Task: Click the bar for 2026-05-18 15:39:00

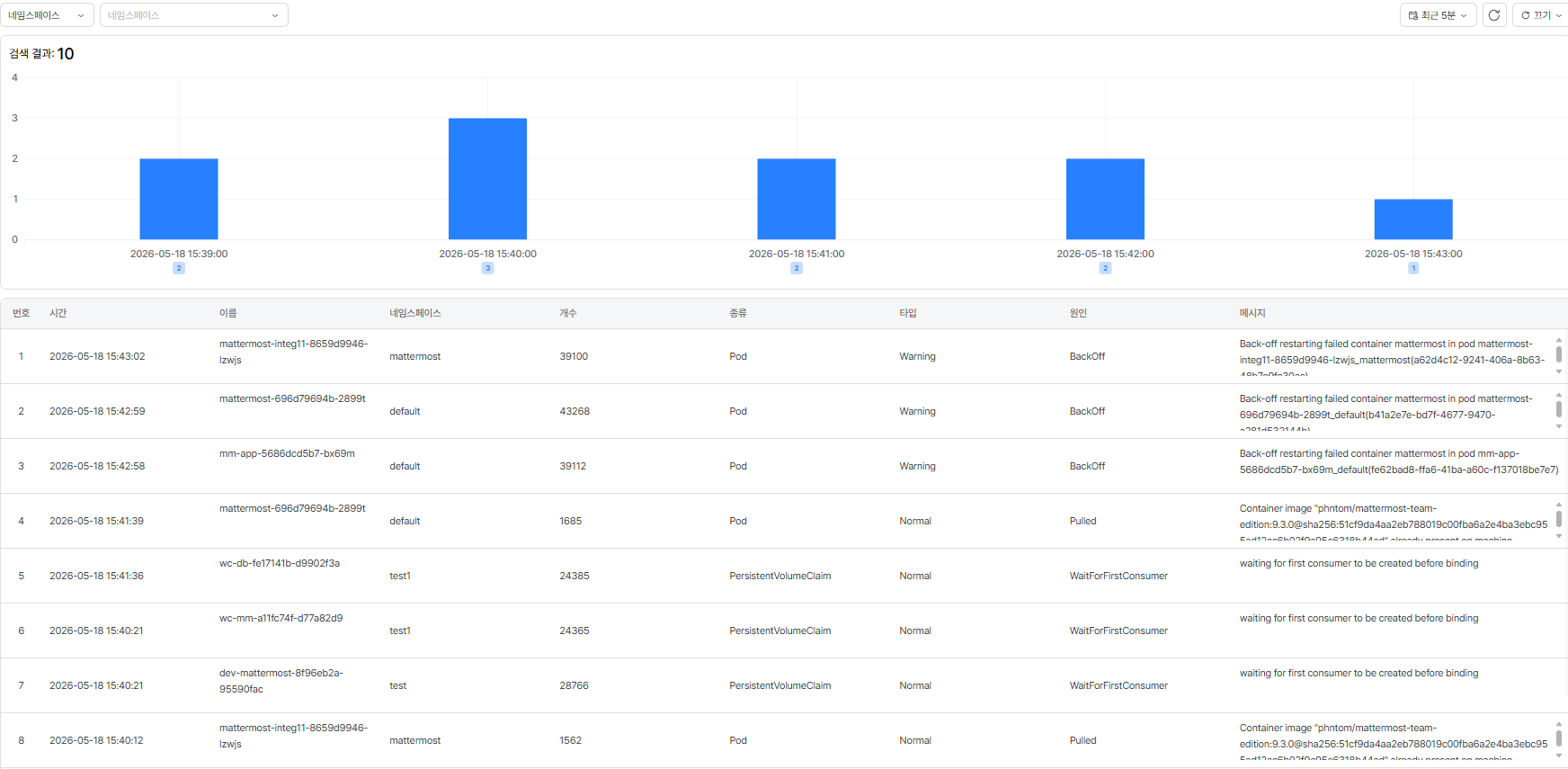Action: [x=179, y=199]
